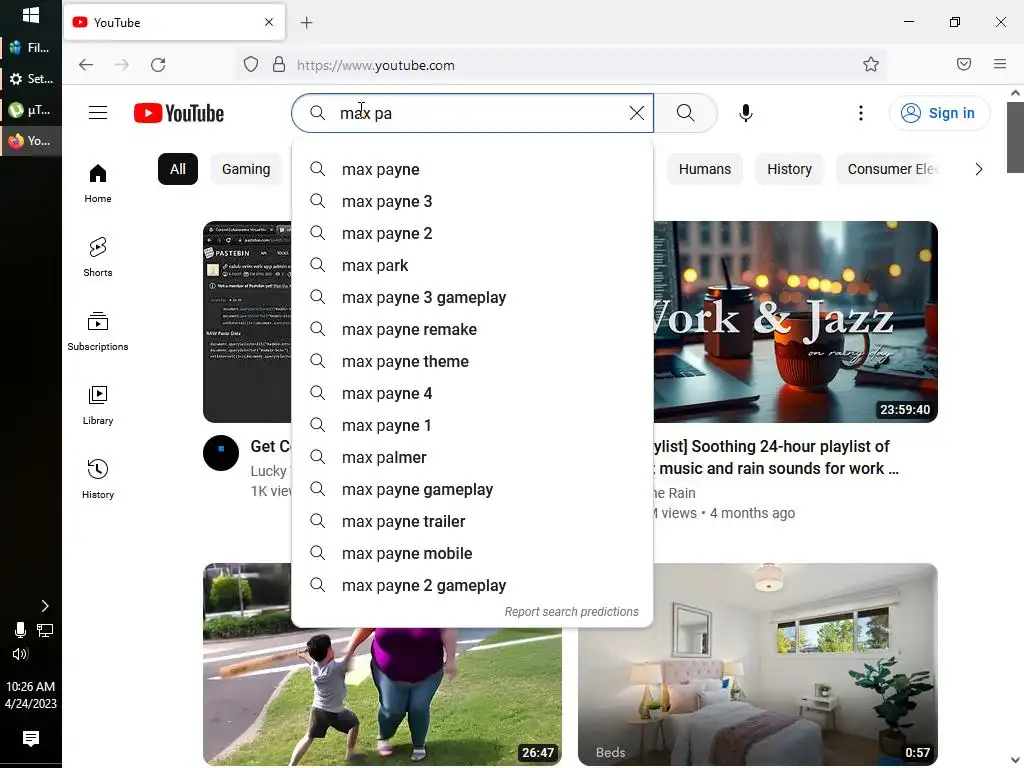This screenshot has height=768, width=1024.
Task: Open the Beds video thumbnail
Action: tap(758, 664)
